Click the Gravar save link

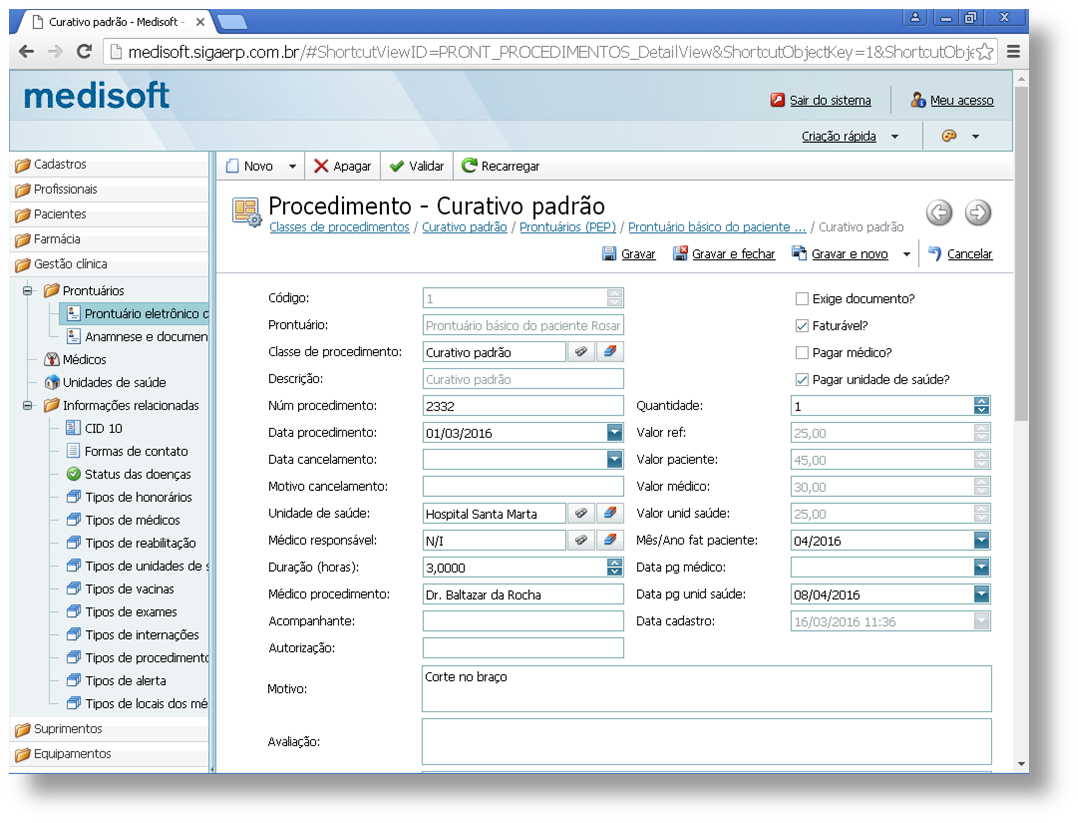click(x=628, y=254)
